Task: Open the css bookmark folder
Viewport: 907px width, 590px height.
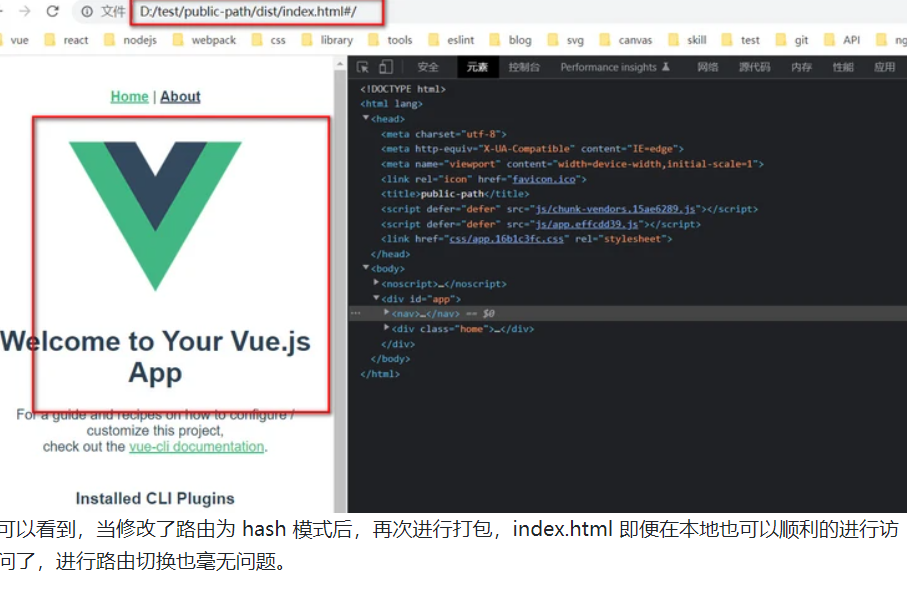Action: pos(269,40)
